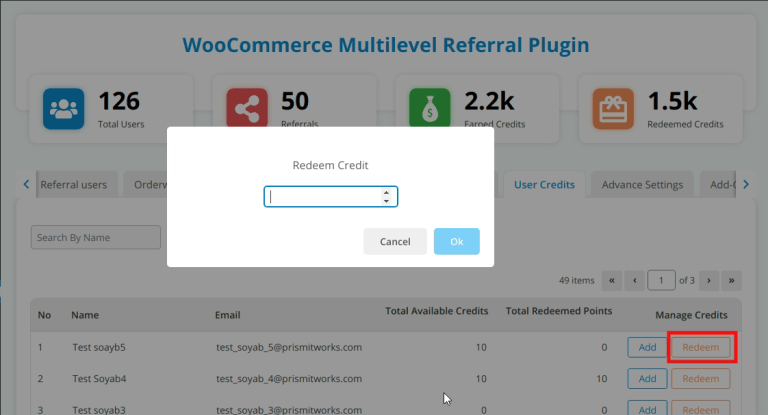The height and width of the screenshot is (415, 768).
Task: Add credits for Test soyab3
Action: tap(647, 409)
